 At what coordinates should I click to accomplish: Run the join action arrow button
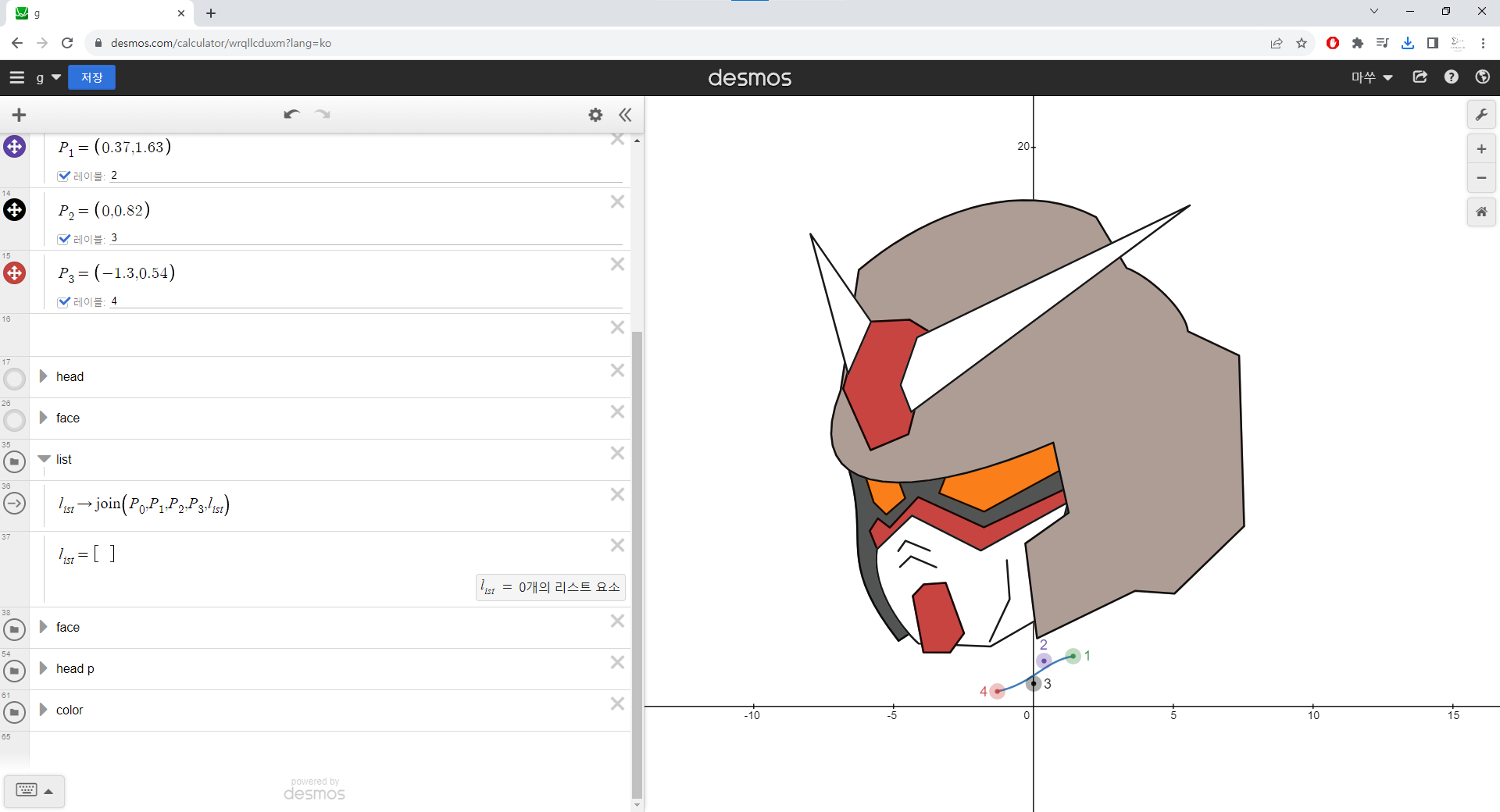pyautogui.click(x=15, y=504)
